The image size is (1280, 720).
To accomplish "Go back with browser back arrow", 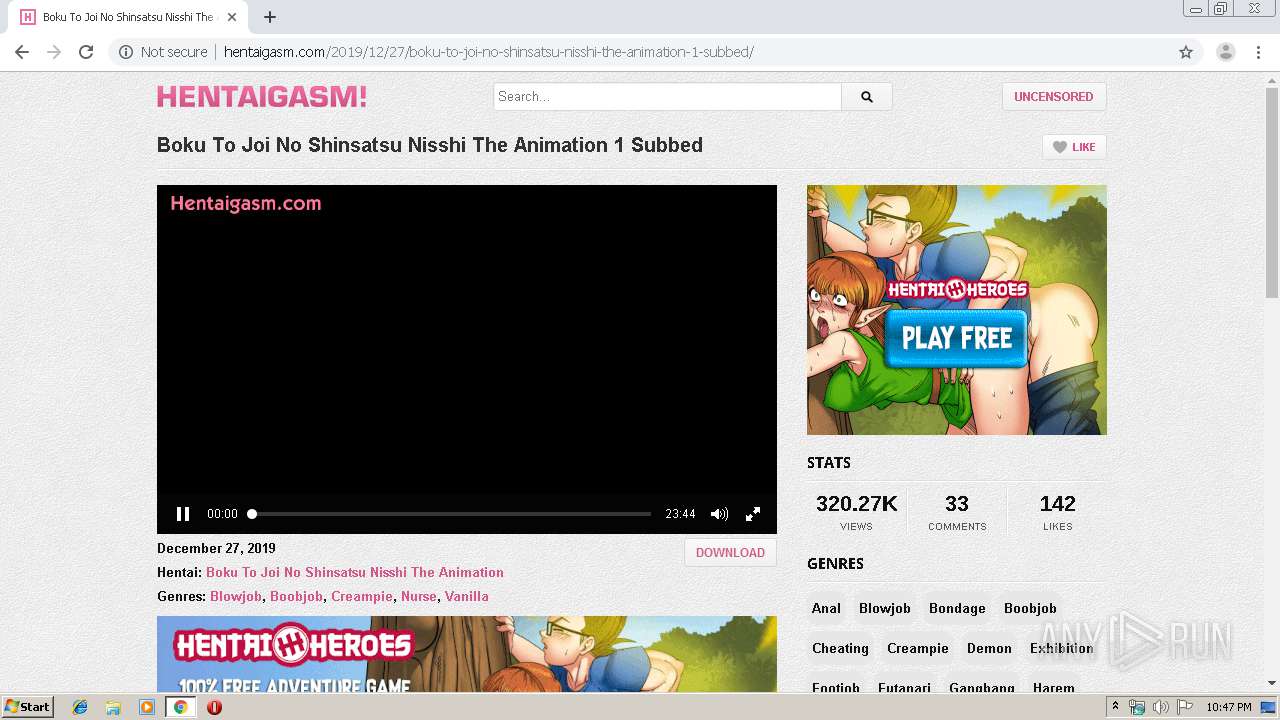I will [22, 52].
